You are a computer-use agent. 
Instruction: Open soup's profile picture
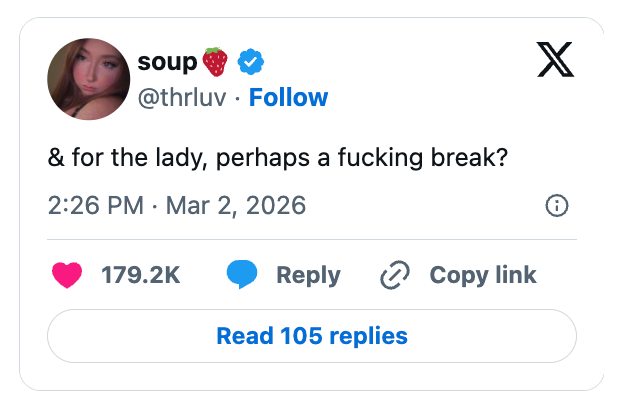click(x=88, y=81)
